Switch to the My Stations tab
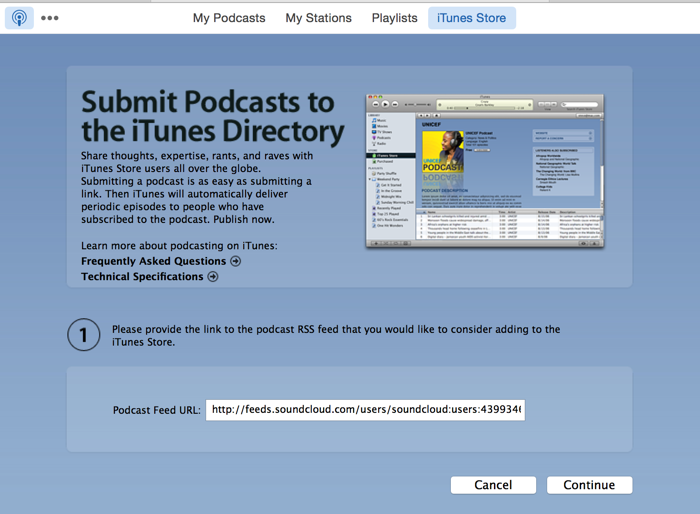700x514 pixels. click(x=318, y=18)
